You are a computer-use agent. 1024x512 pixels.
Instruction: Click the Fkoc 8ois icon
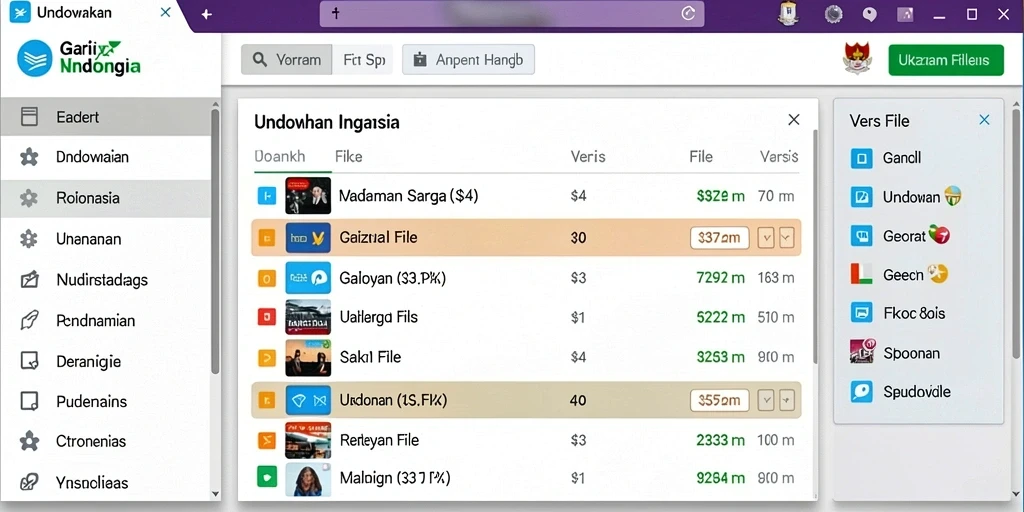tap(861, 313)
